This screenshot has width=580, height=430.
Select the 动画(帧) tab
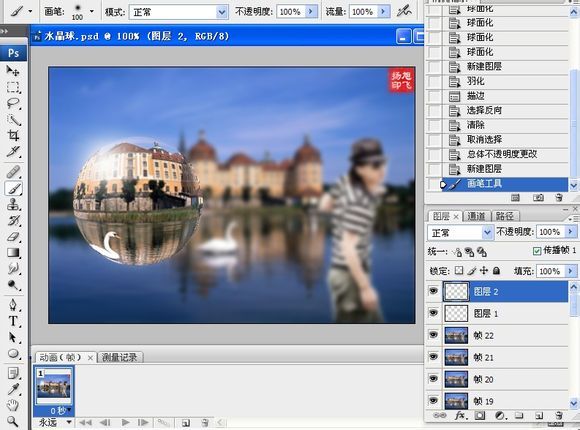click(x=66, y=357)
